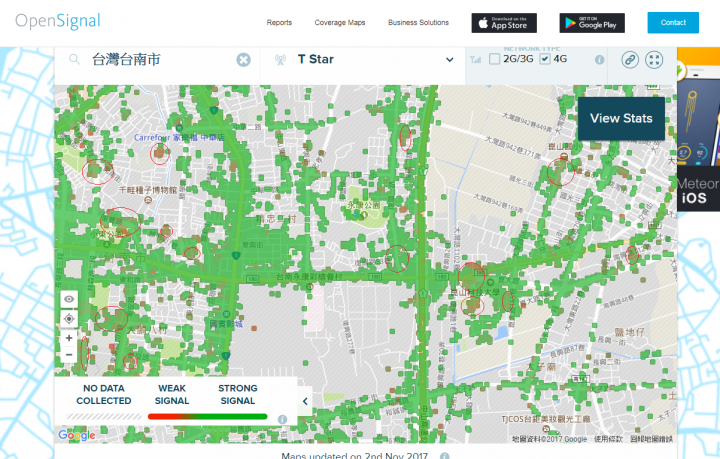The width and height of the screenshot is (720, 459).
Task: Copy map link with chain icon
Action: point(630,60)
